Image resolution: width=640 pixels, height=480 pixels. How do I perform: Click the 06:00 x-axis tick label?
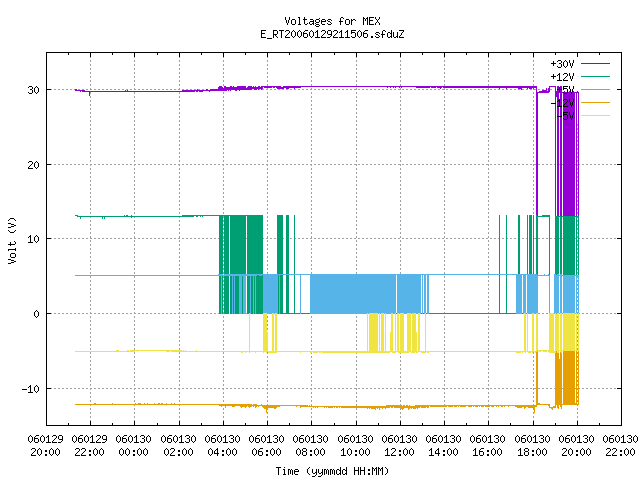pyautogui.click(x=267, y=446)
